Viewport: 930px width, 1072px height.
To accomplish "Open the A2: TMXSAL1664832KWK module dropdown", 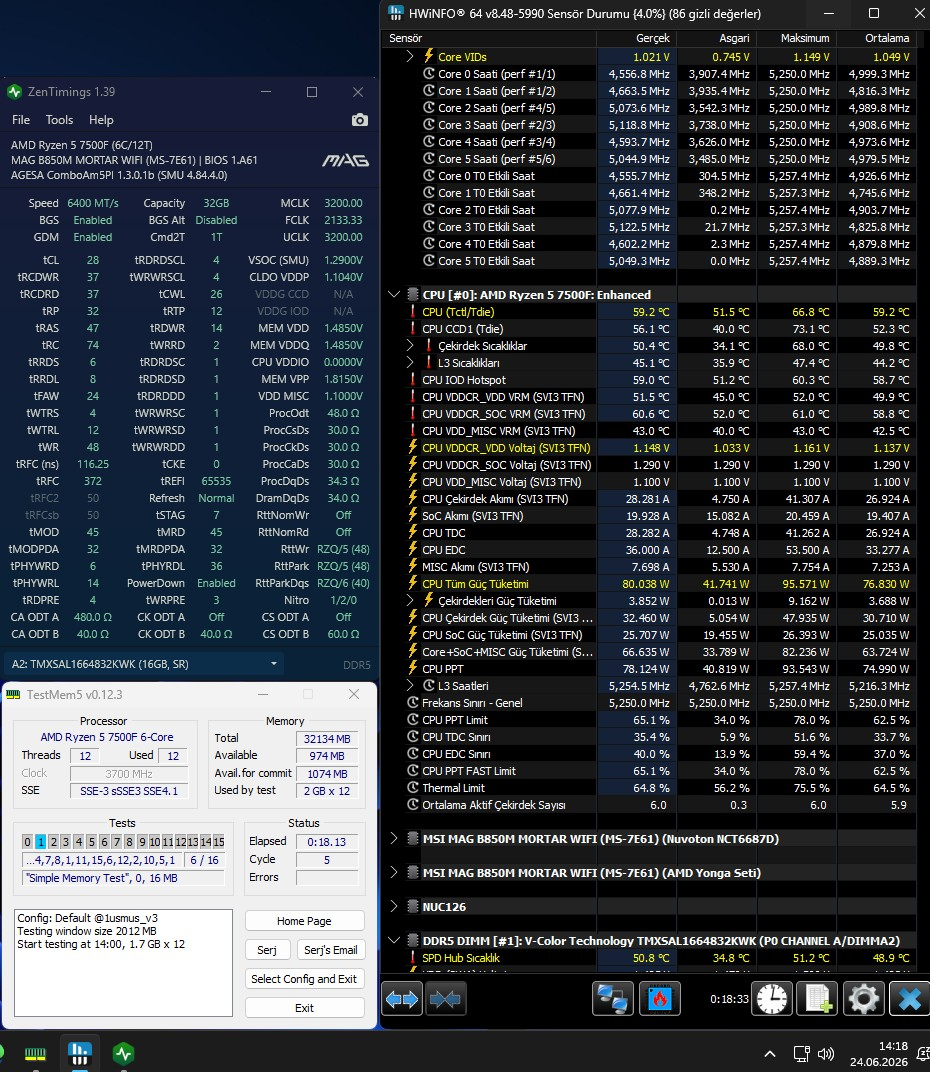I will click(x=144, y=664).
